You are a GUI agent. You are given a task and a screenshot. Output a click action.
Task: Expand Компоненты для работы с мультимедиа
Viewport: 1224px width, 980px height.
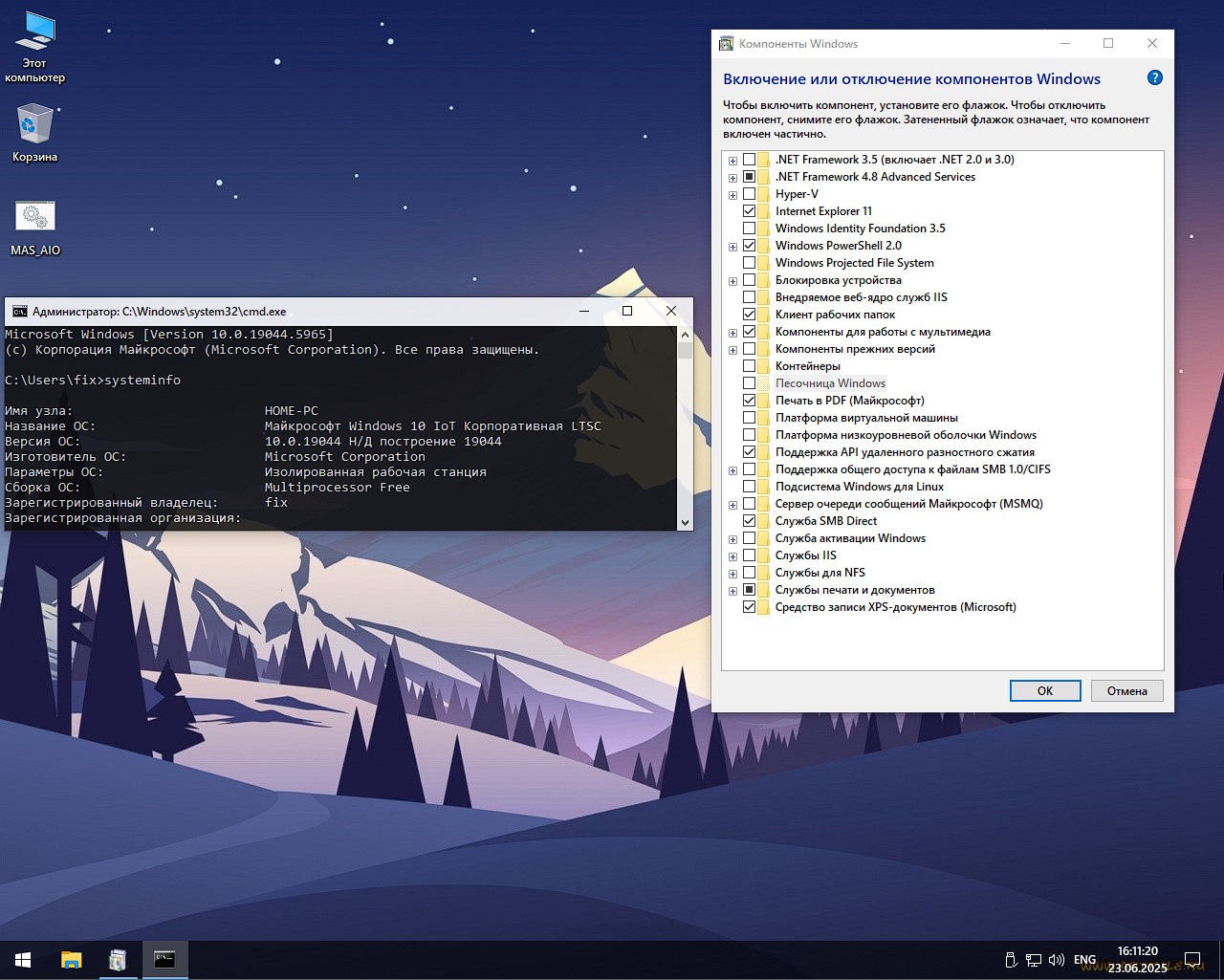(x=732, y=333)
